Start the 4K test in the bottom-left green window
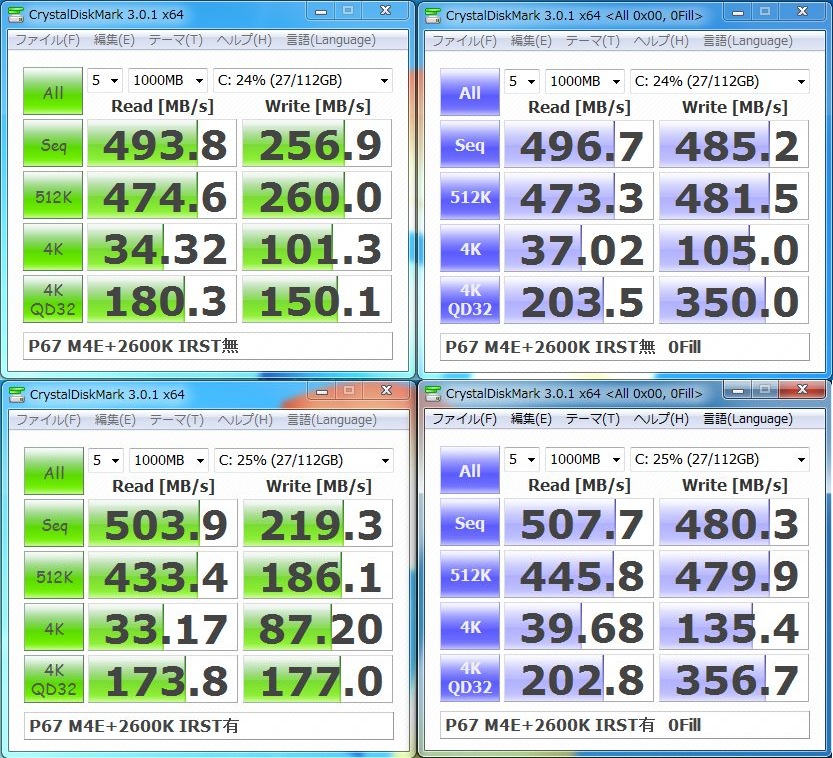This screenshot has width=833, height=758. tap(54, 628)
